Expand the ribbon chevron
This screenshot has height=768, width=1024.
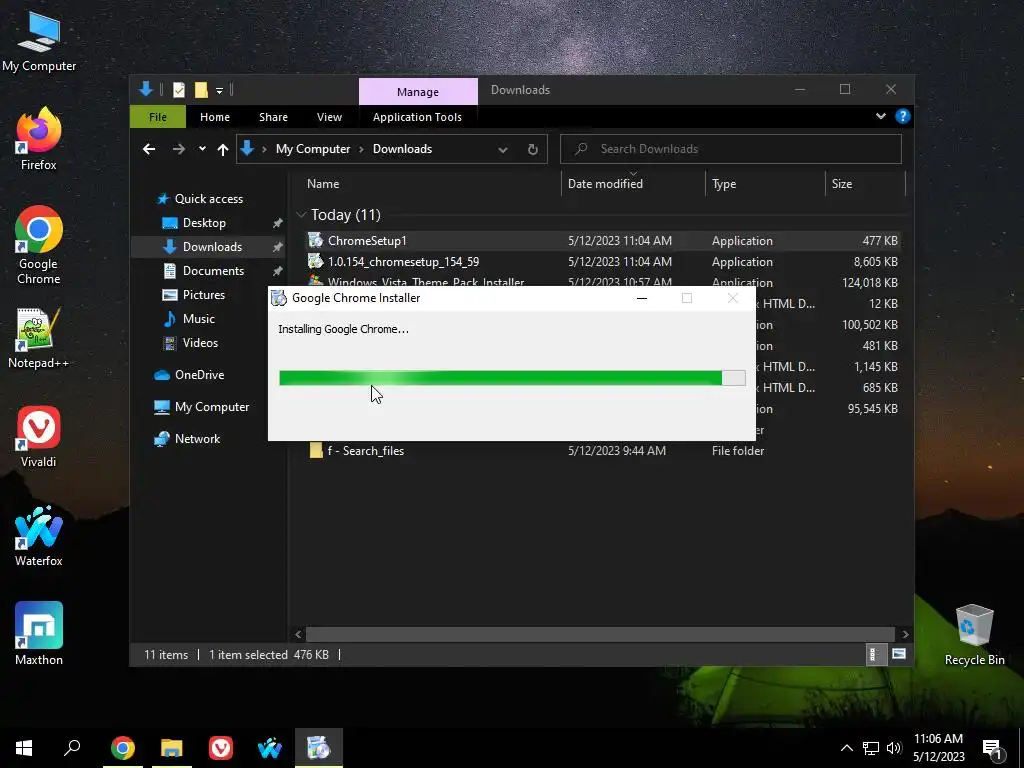point(881,116)
